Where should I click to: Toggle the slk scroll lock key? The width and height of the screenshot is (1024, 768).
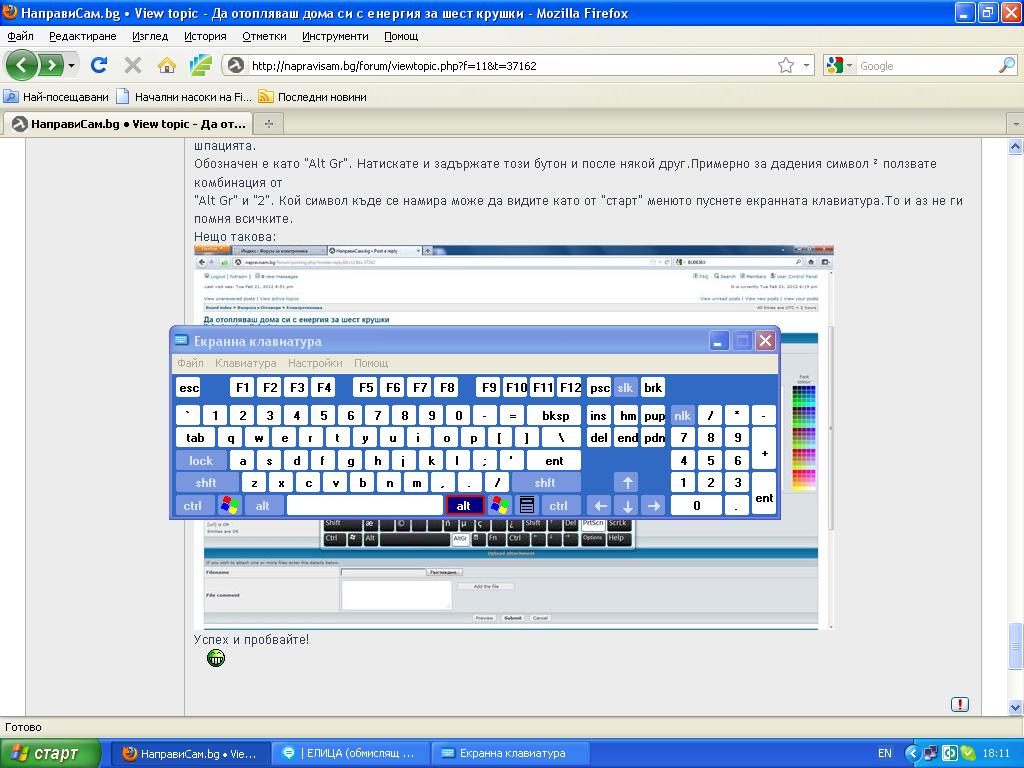[x=625, y=387]
